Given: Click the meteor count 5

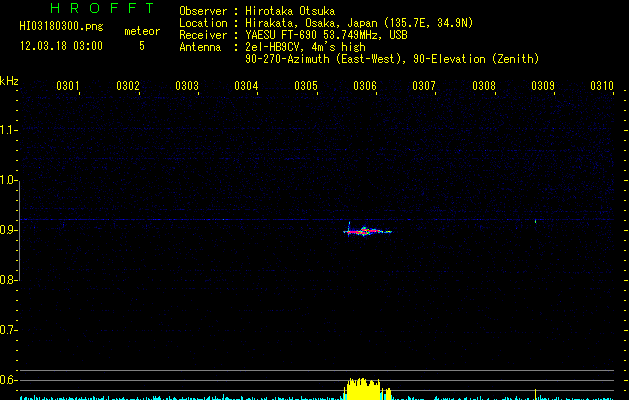Looking at the screenshot, I should [x=142, y=46].
